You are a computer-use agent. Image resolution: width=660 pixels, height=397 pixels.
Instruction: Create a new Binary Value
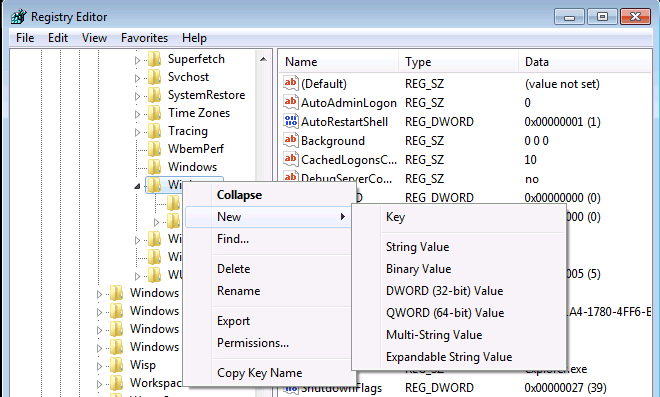(x=459, y=269)
